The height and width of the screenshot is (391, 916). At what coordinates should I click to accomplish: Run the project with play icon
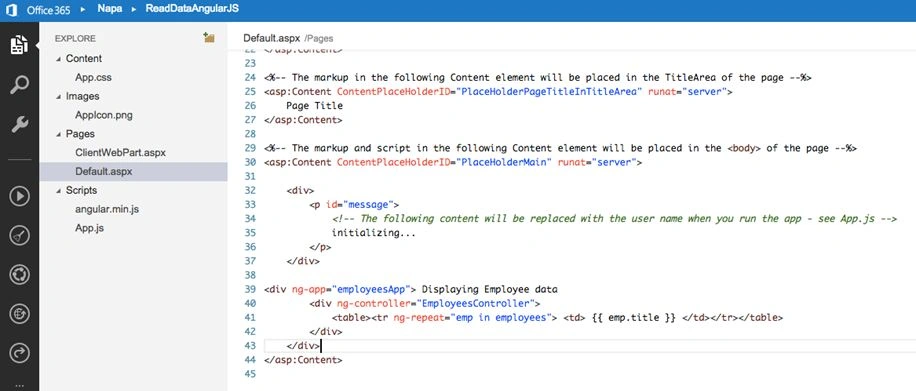(19, 196)
